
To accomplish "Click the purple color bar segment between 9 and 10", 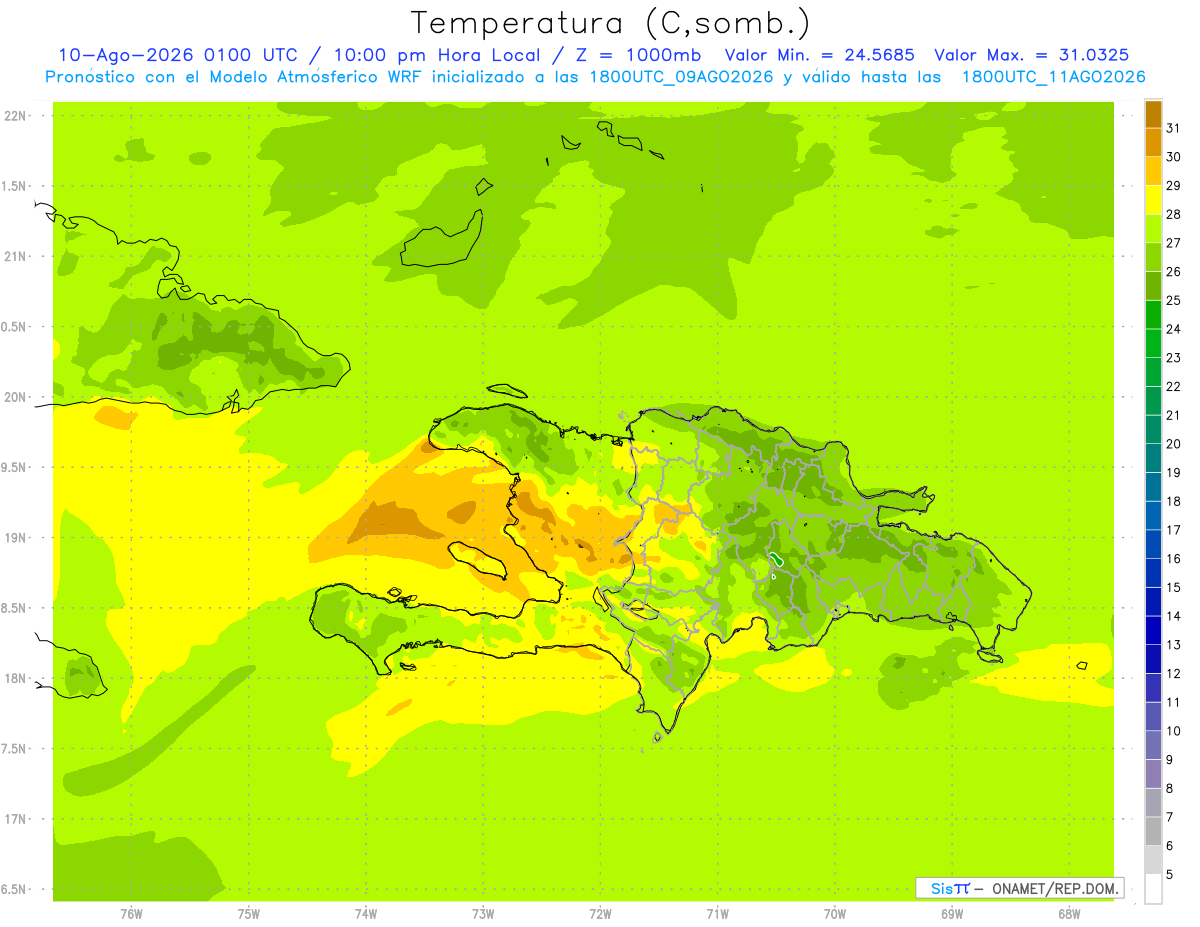I will click(x=1153, y=746).
